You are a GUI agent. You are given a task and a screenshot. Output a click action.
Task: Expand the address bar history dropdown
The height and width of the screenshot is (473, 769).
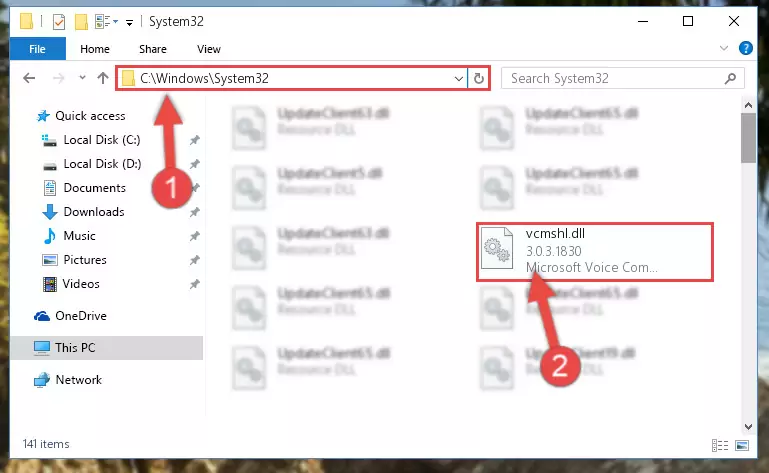click(x=459, y=79)
